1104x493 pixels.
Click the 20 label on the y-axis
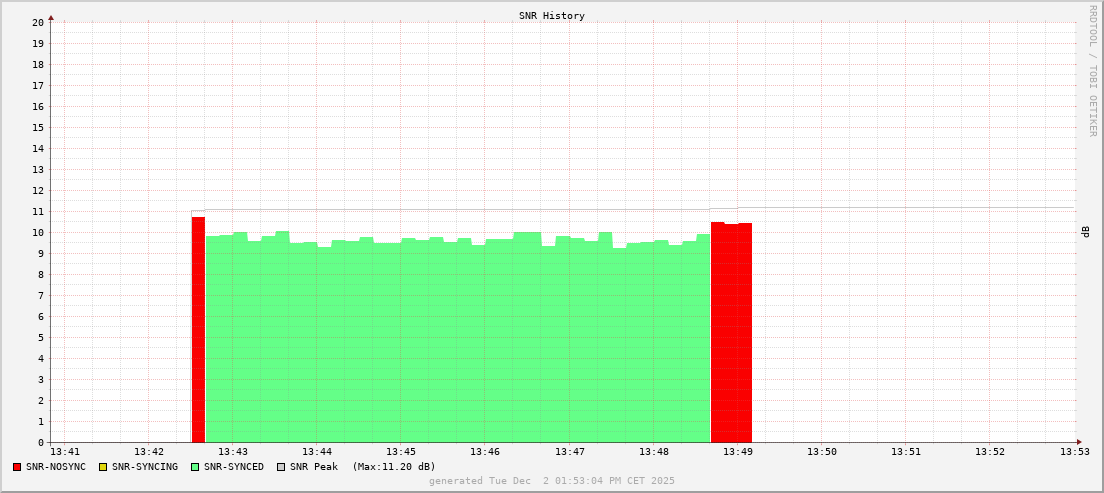coord(38,22)
